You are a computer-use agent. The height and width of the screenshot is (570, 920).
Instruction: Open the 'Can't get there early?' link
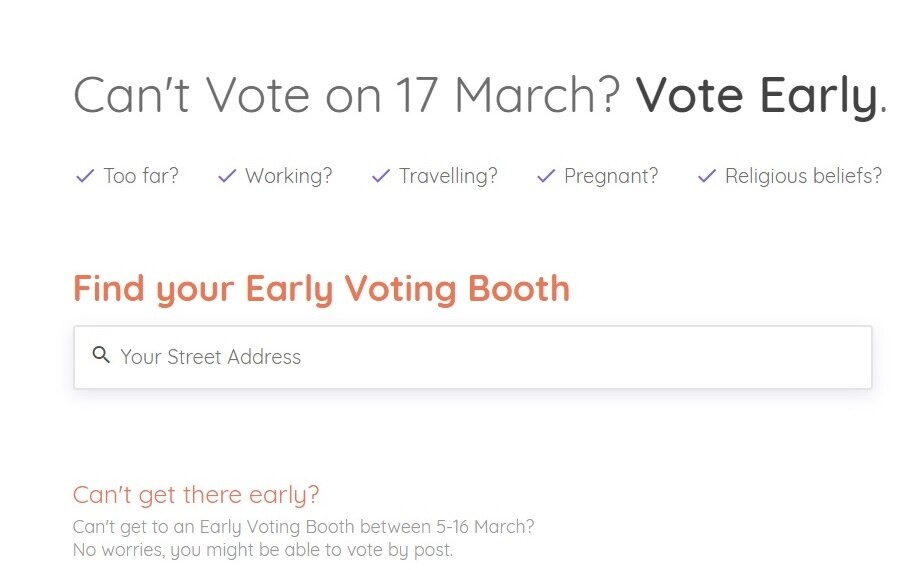tap(196, 494)
